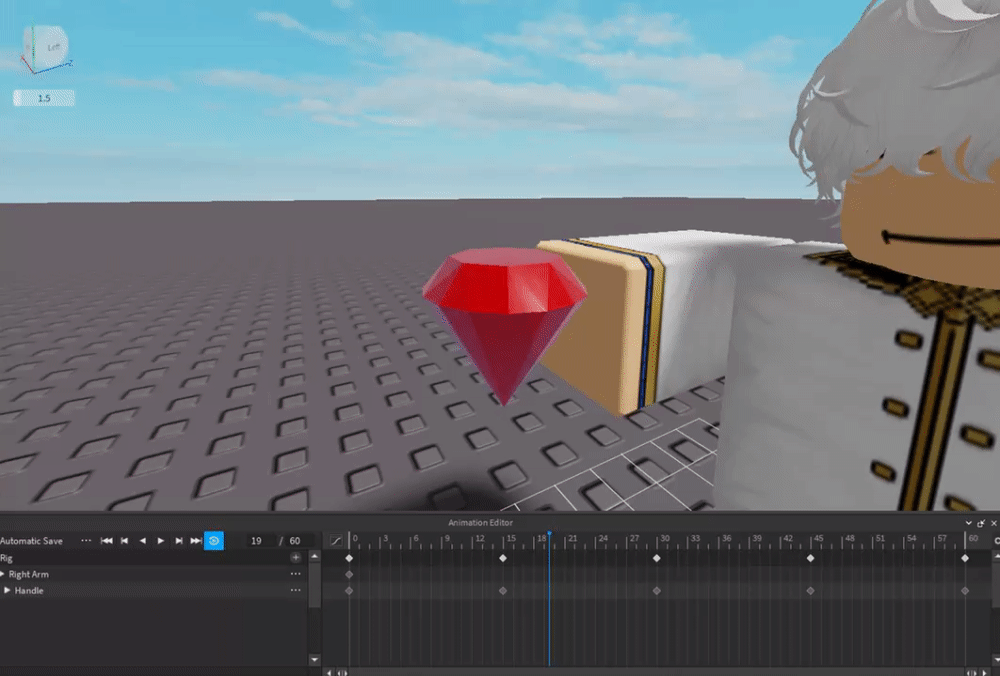Click timeline horizontal scroll right arrow

click(x=985, y=672)
